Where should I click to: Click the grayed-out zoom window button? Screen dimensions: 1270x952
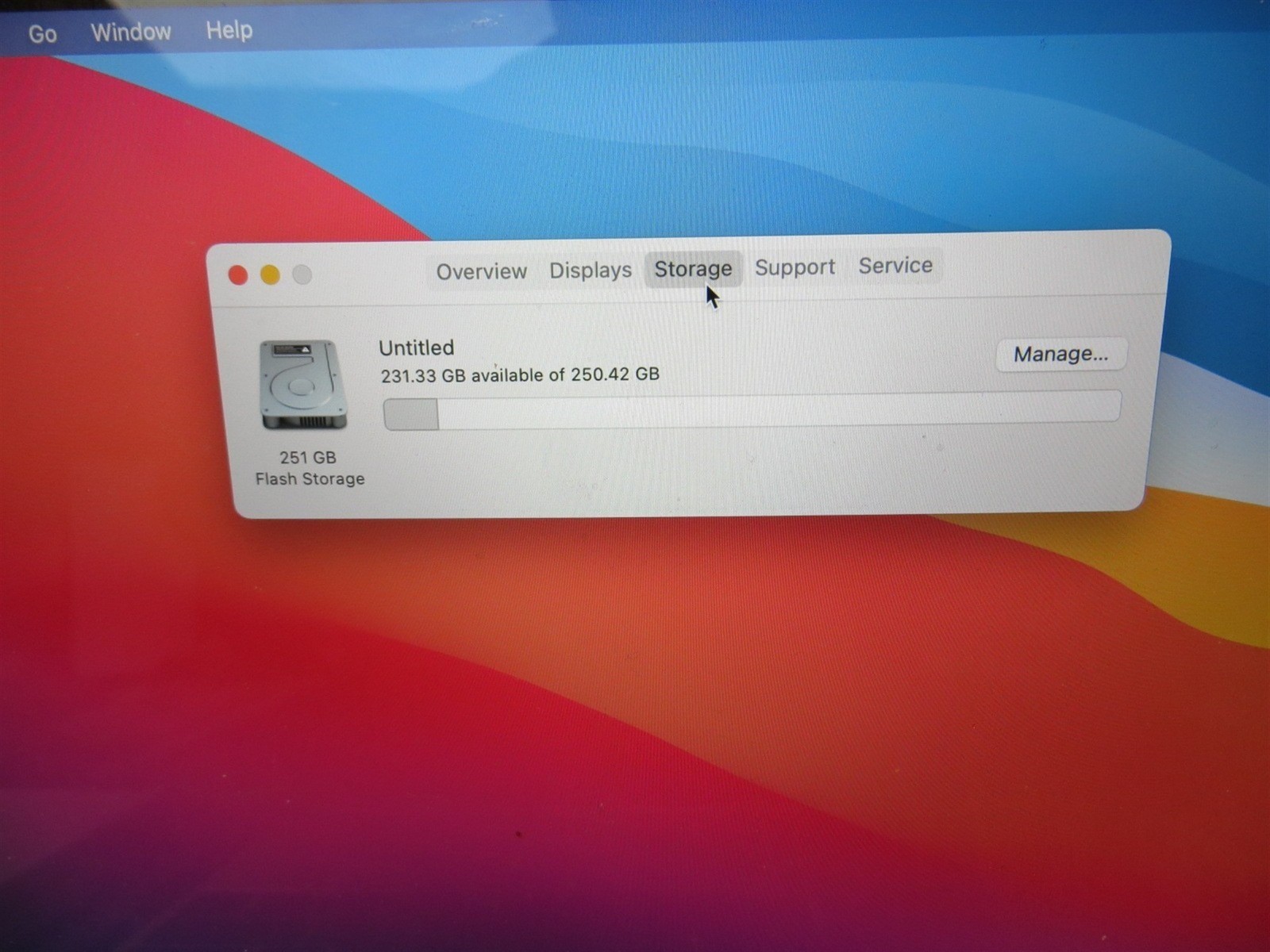coord(302,274)
